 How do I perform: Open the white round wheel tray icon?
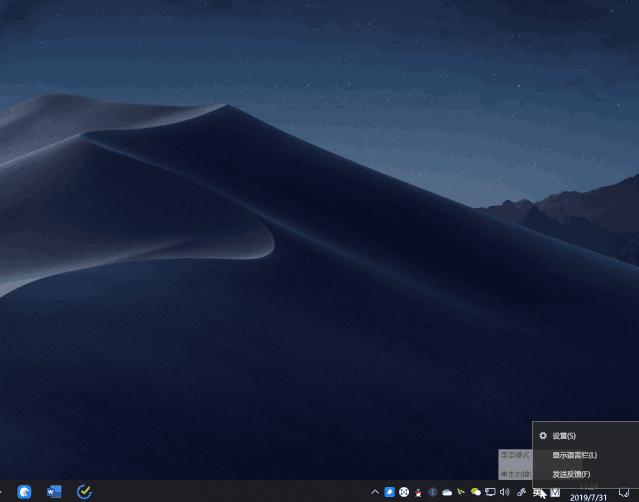pyautogui.click(x=404, y=492)
